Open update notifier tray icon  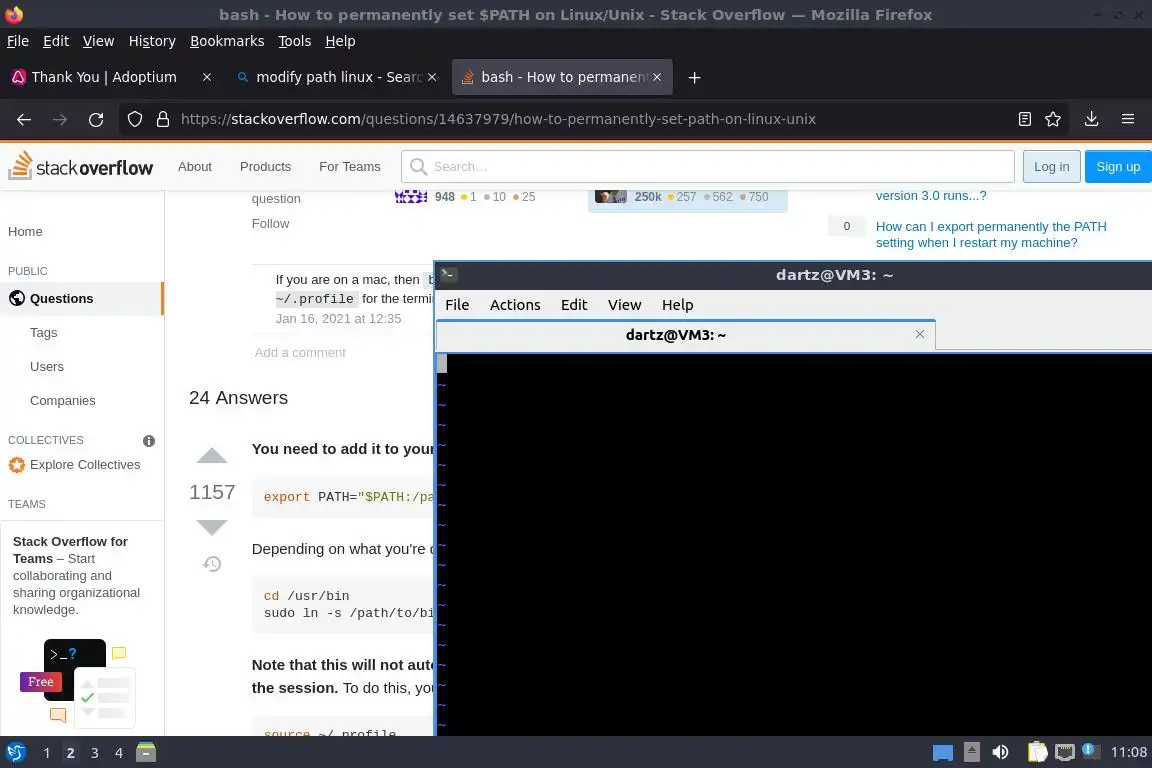point(1090,750)
